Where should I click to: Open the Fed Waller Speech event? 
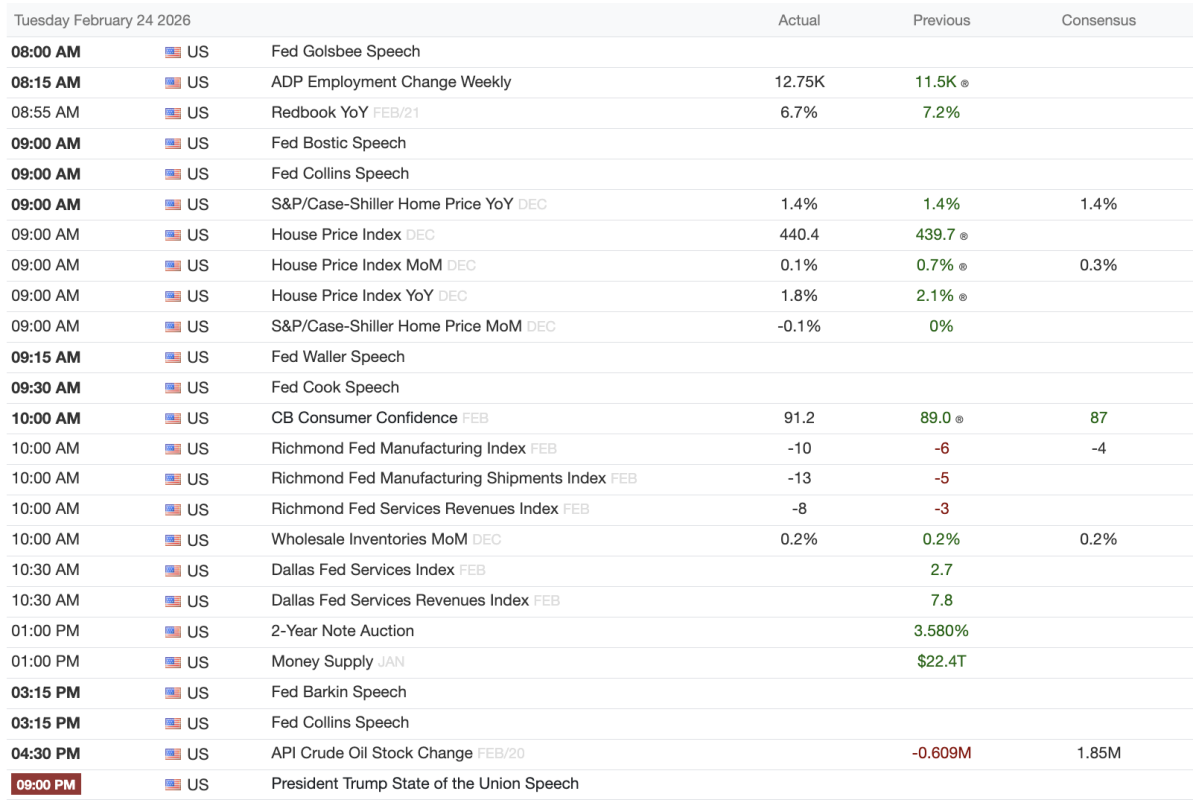point(337,357)
